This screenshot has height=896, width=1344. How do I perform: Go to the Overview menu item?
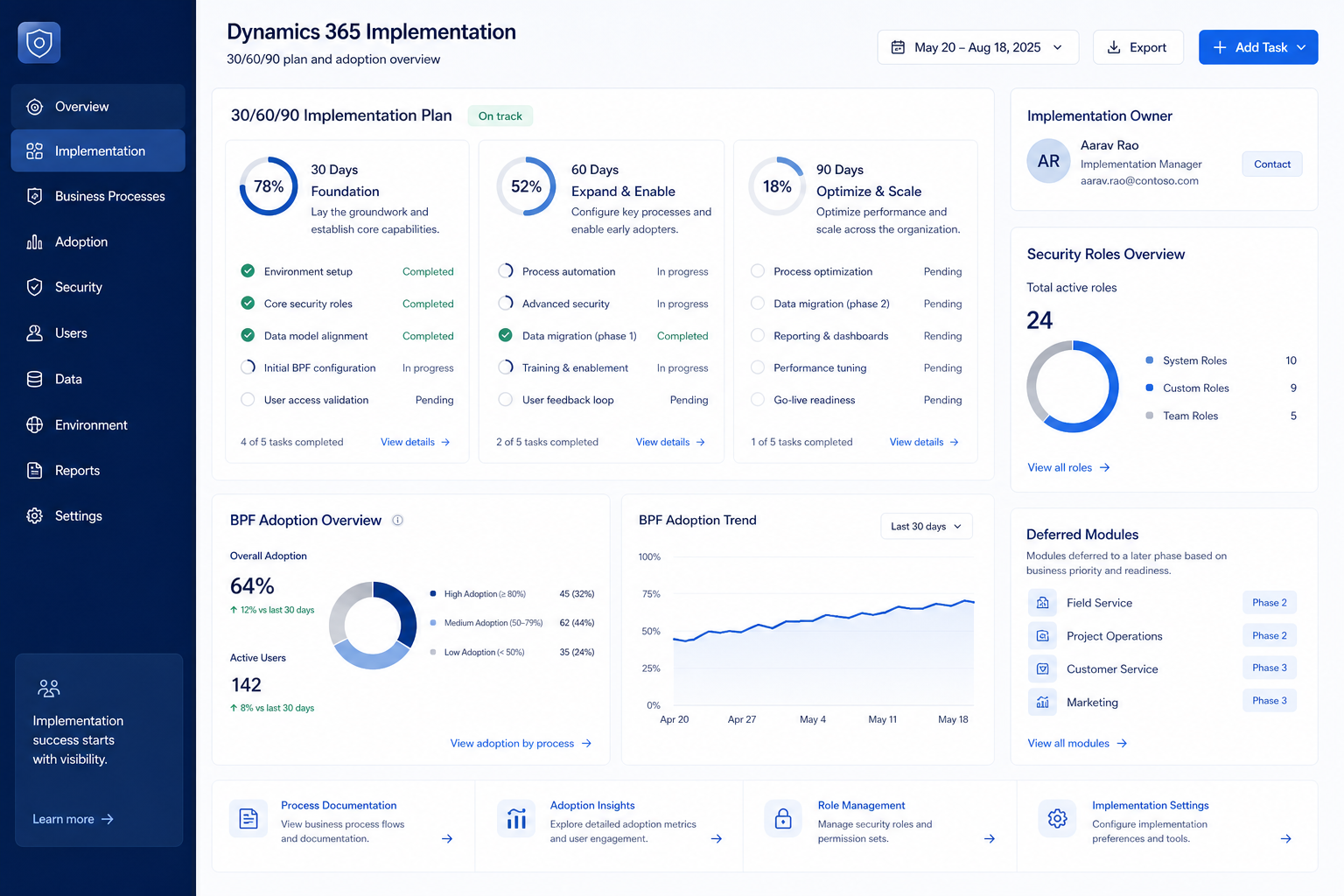[98, 107]
